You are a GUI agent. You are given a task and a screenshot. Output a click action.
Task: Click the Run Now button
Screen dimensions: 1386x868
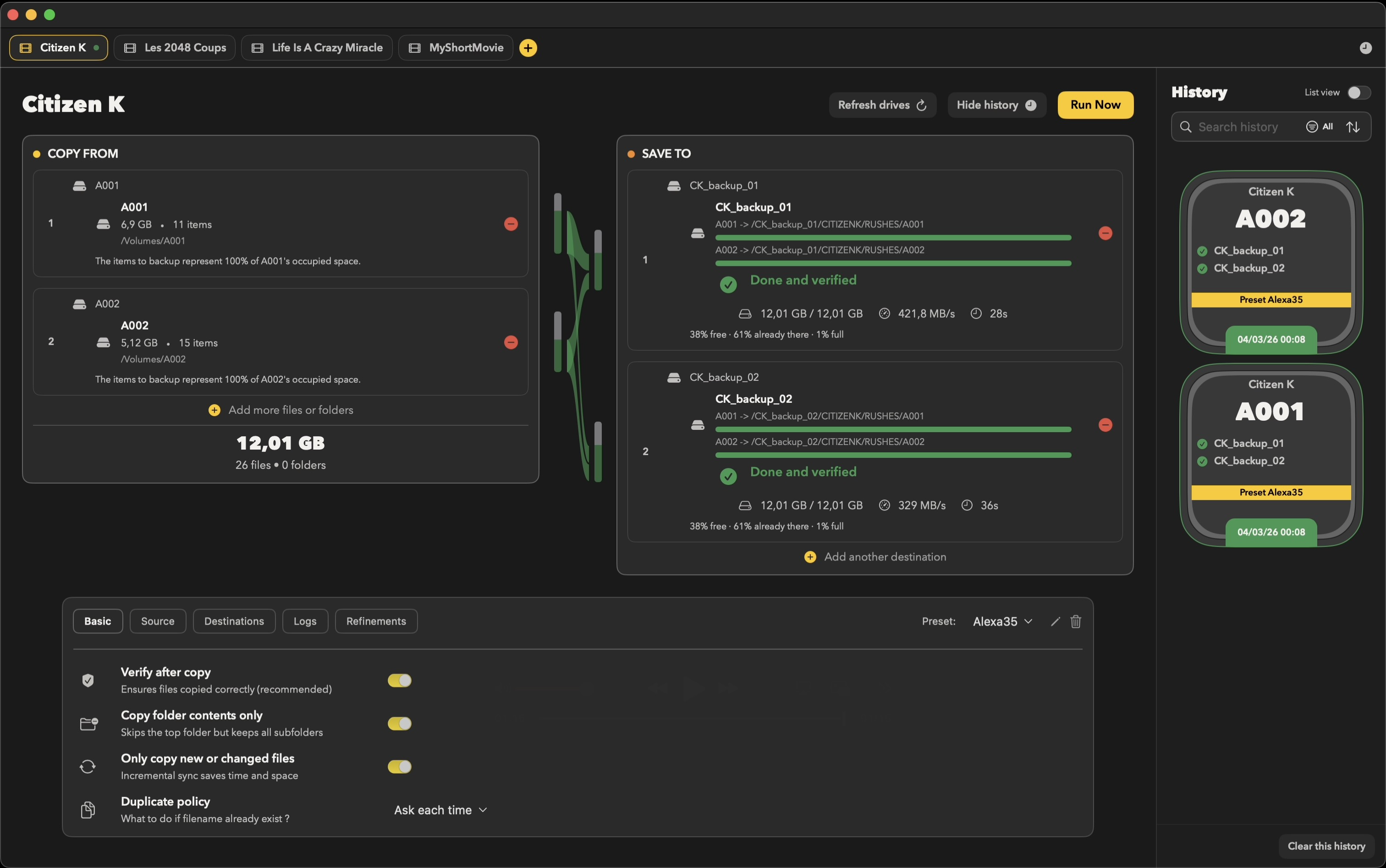(x=1095, y=105)
